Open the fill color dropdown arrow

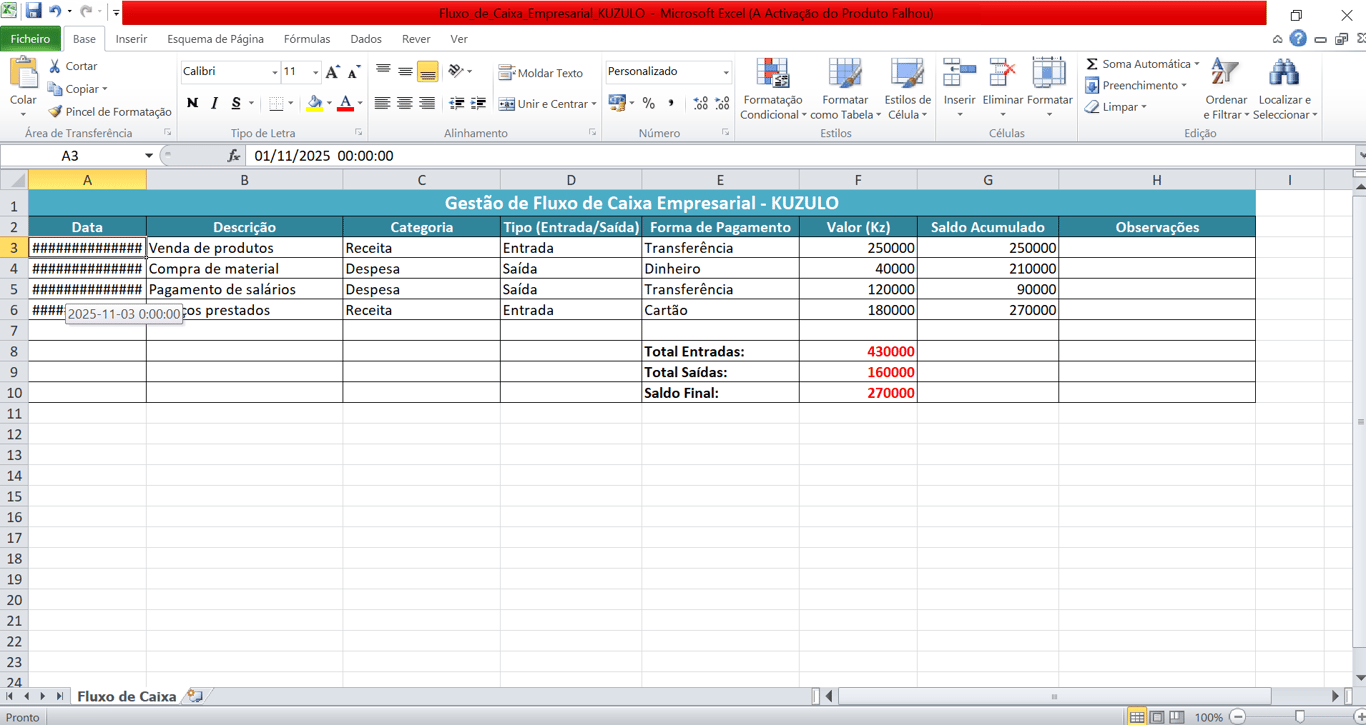(329, 103)
